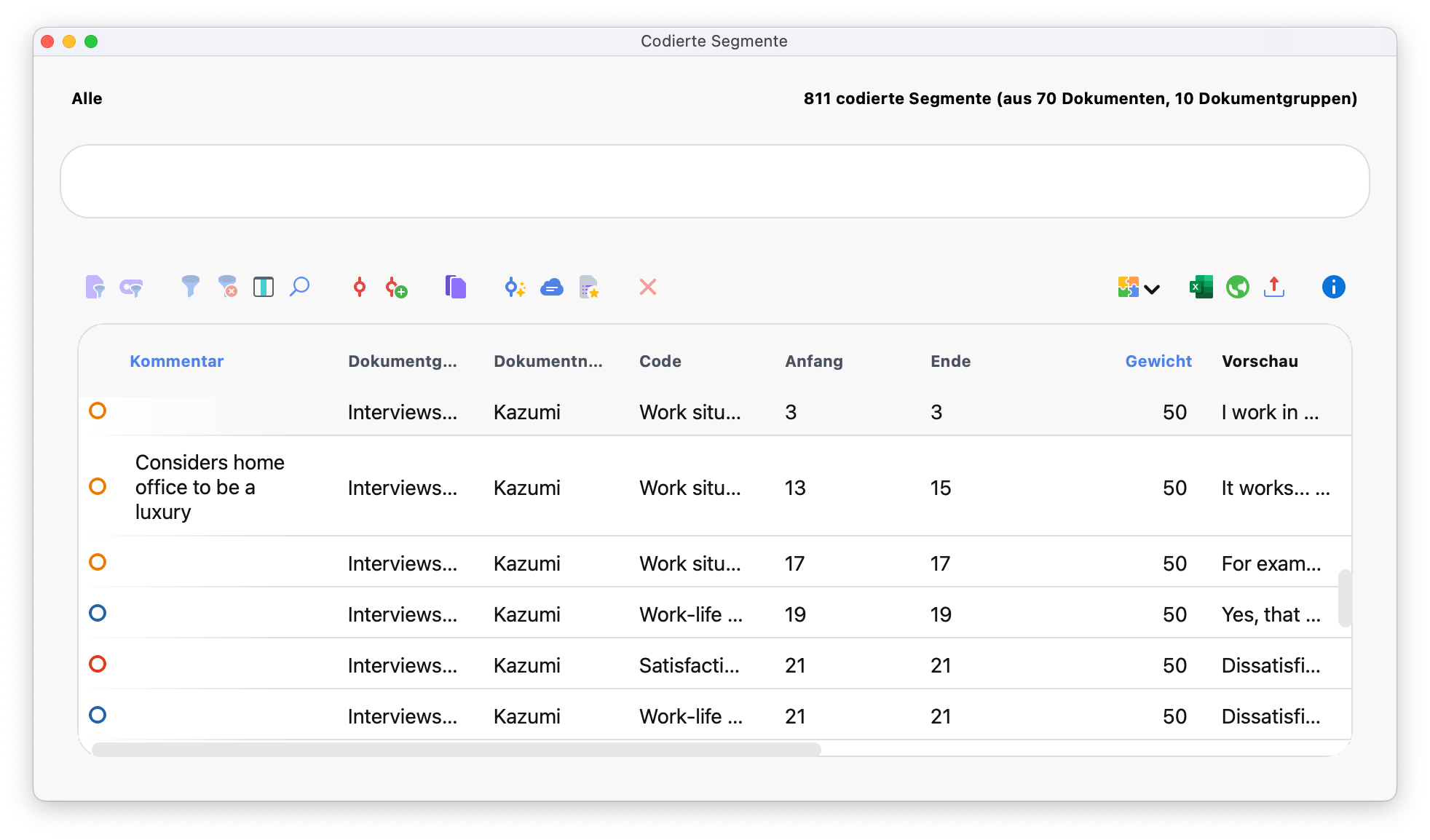Click the red-arrow export upload icon
Screen dimensions: 1430x840
pos(1274,287)
